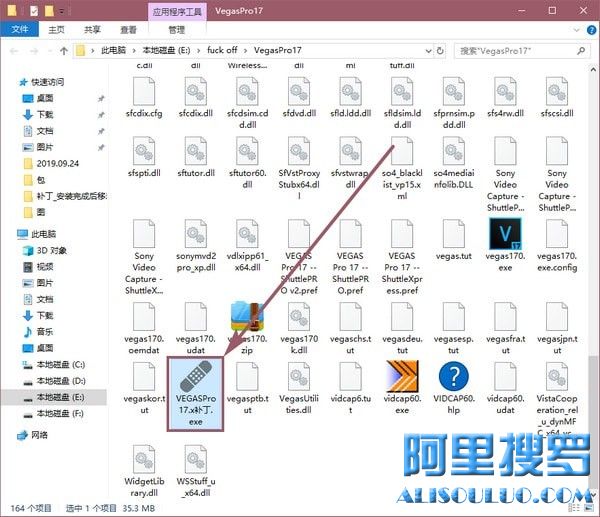Open the 主页 ribbon tab

tap(56, 29)
